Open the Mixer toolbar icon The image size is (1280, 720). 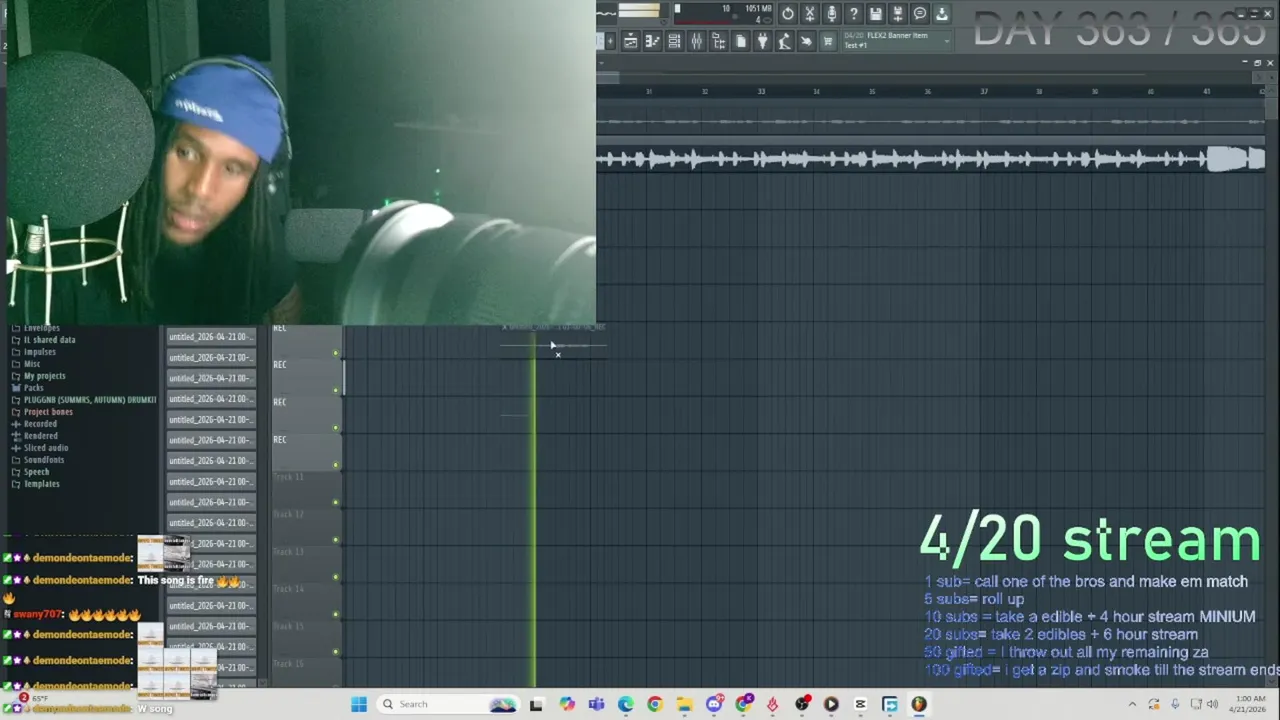tap(696, 41)
